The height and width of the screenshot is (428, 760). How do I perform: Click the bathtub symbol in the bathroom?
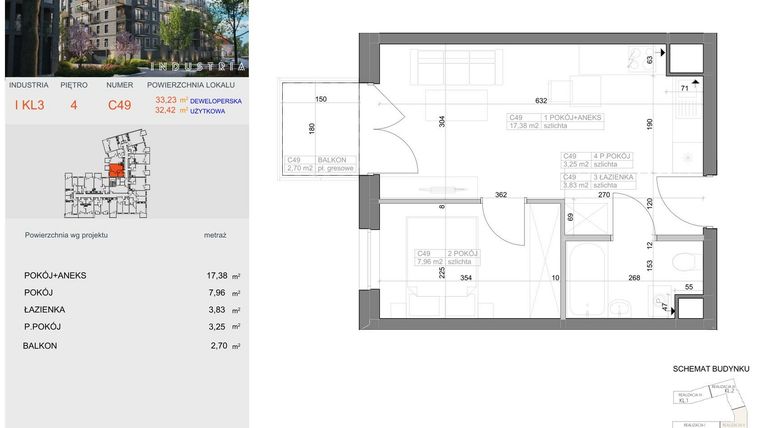coord(586,280)
